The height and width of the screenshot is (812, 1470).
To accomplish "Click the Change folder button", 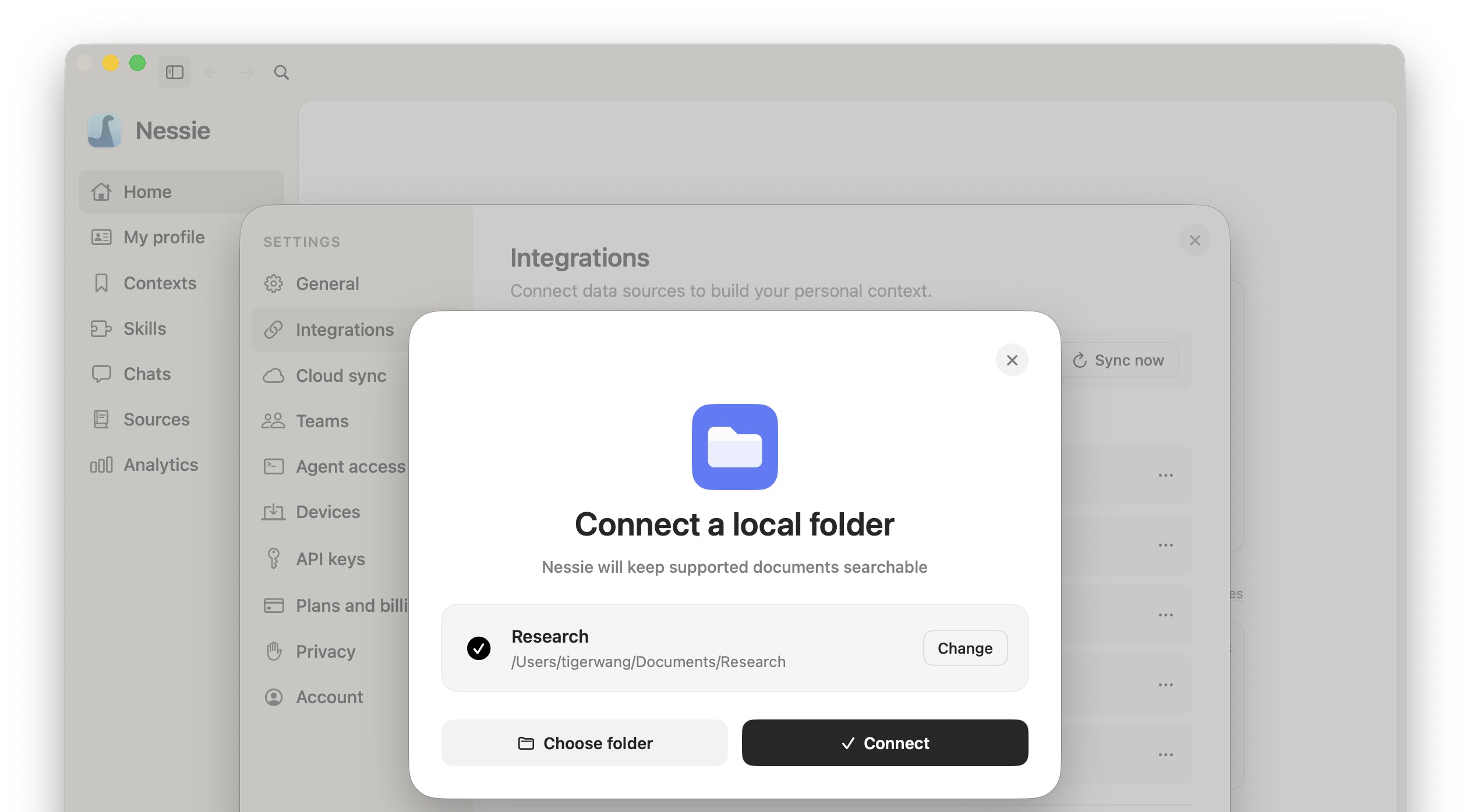I will [965, 648].
